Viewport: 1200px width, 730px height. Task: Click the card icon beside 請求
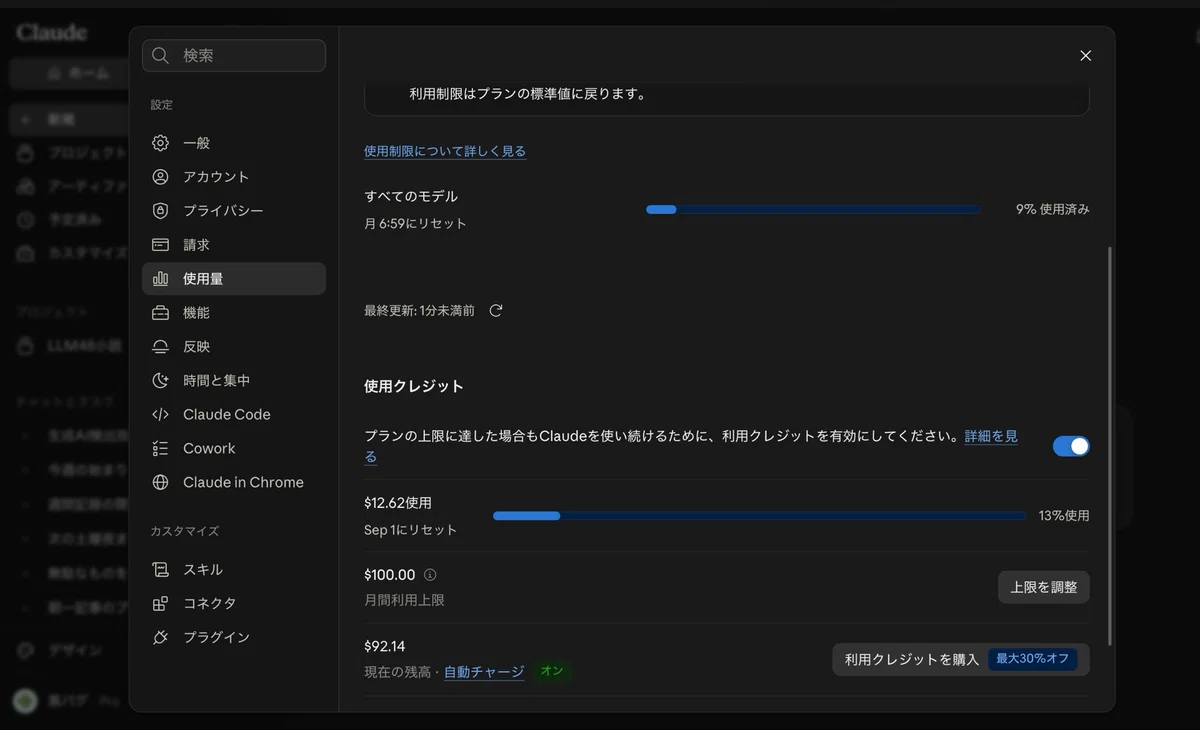click(160, 245)
